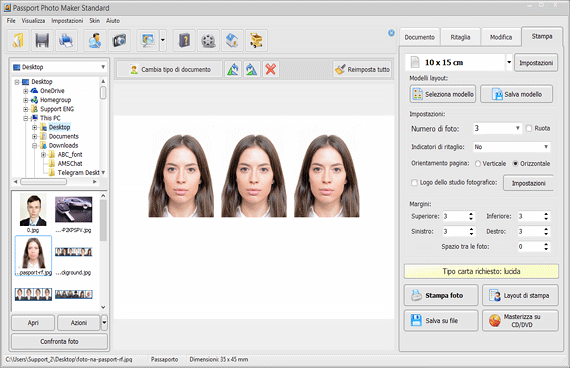
Task: Select the 0.jpg man photo thumbnail
Action: 33,213
